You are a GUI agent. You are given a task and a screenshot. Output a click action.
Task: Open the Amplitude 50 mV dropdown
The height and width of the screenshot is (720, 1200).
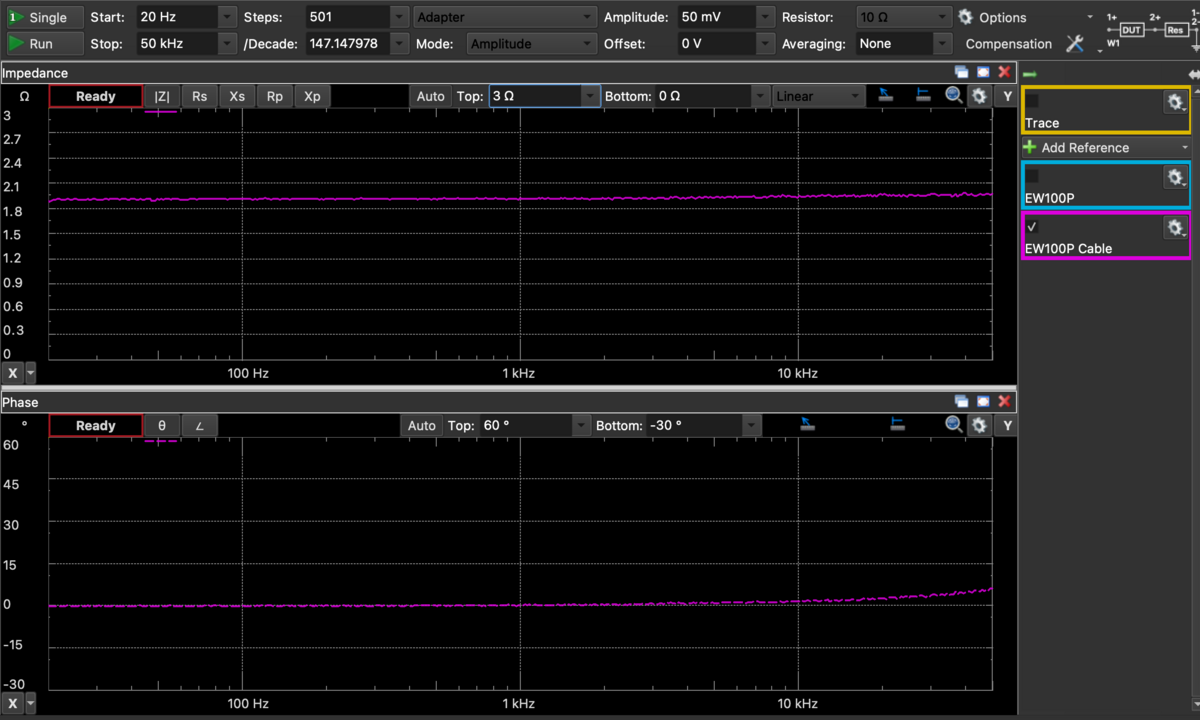[766, 17]
